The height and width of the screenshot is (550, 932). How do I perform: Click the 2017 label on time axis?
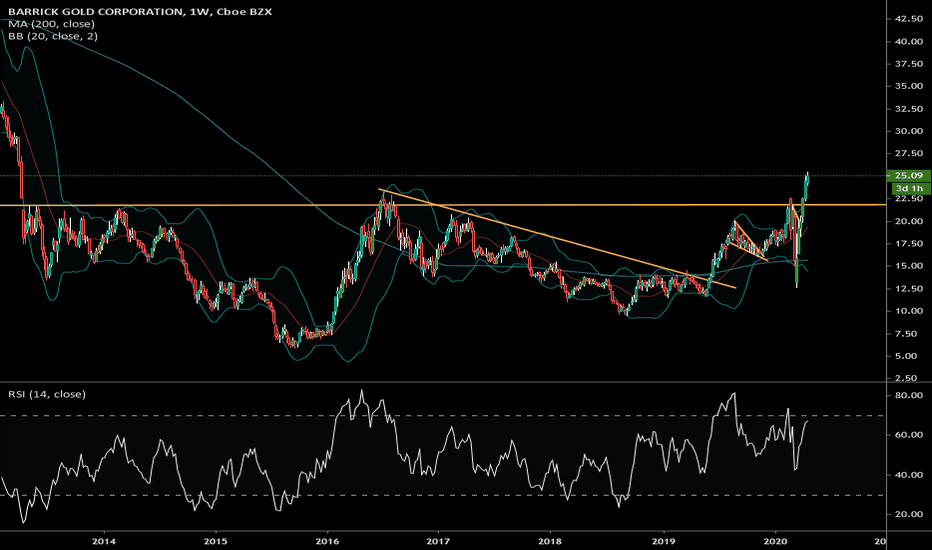[438, 541]
